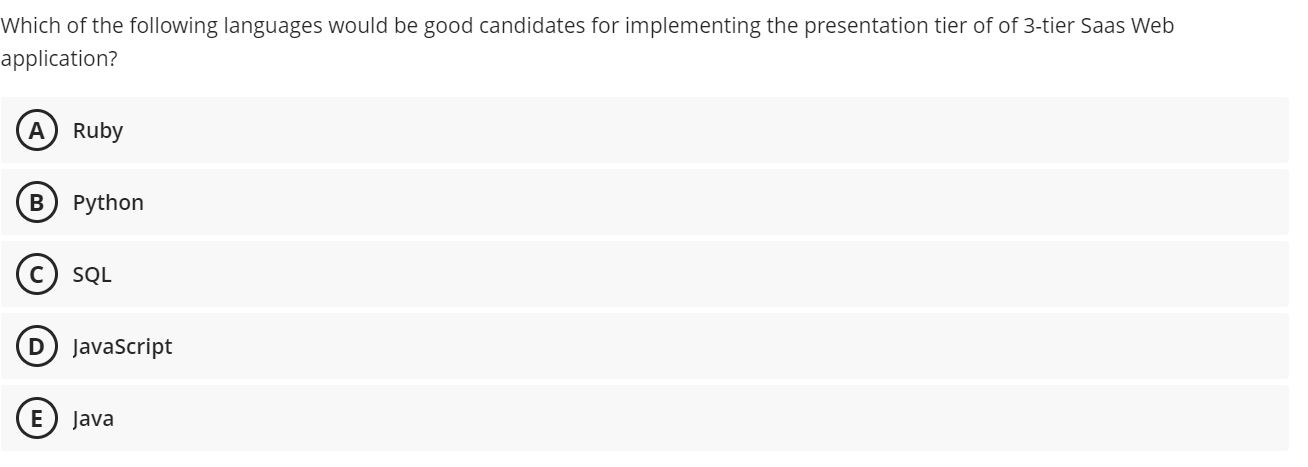Click the phrase '3-tier Saas Web'
Screen dimensions: 1308x467
(1098, 26)
